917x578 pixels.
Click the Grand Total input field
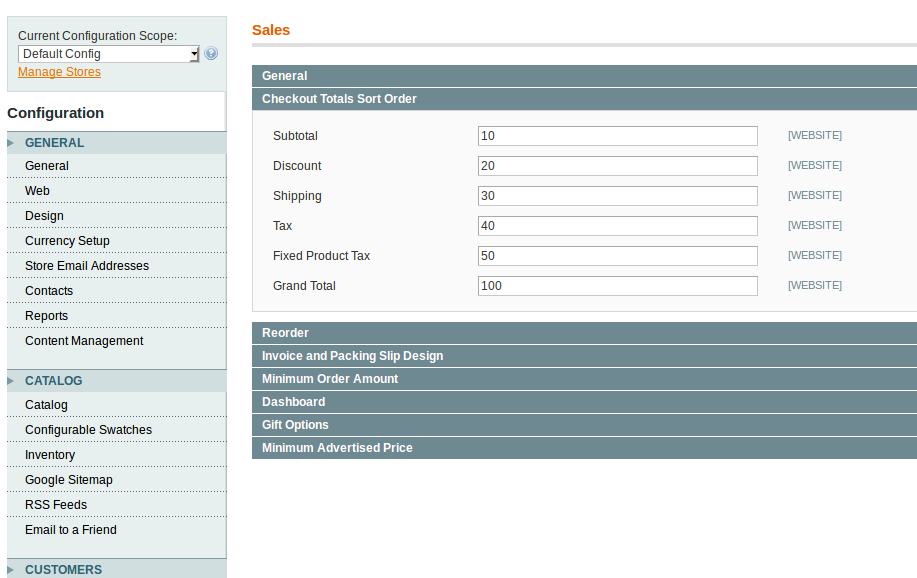[x=617, y=285]
